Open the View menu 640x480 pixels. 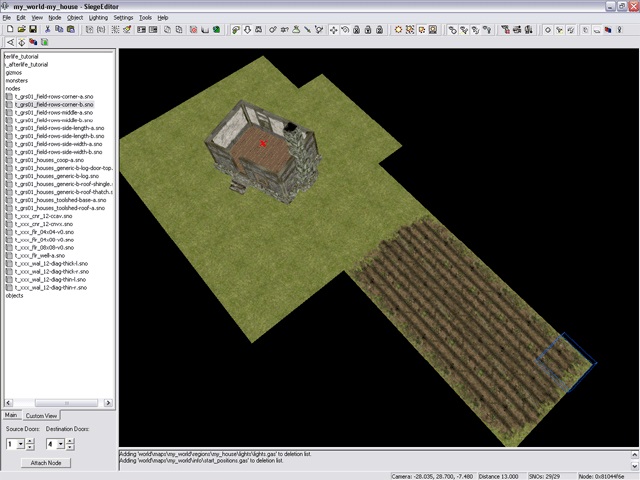tap(37, 18)
